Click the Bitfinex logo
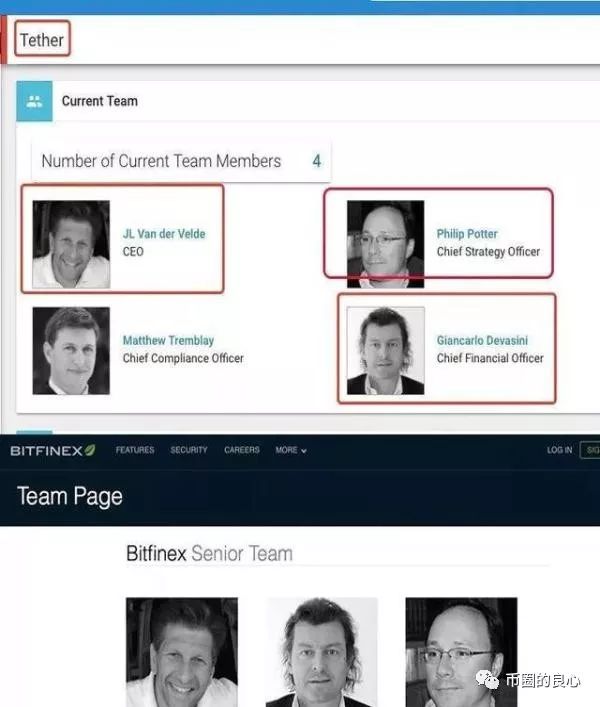The height and width of the screenshot is (707, 600). pyautogui.click(x=53, y=450)
